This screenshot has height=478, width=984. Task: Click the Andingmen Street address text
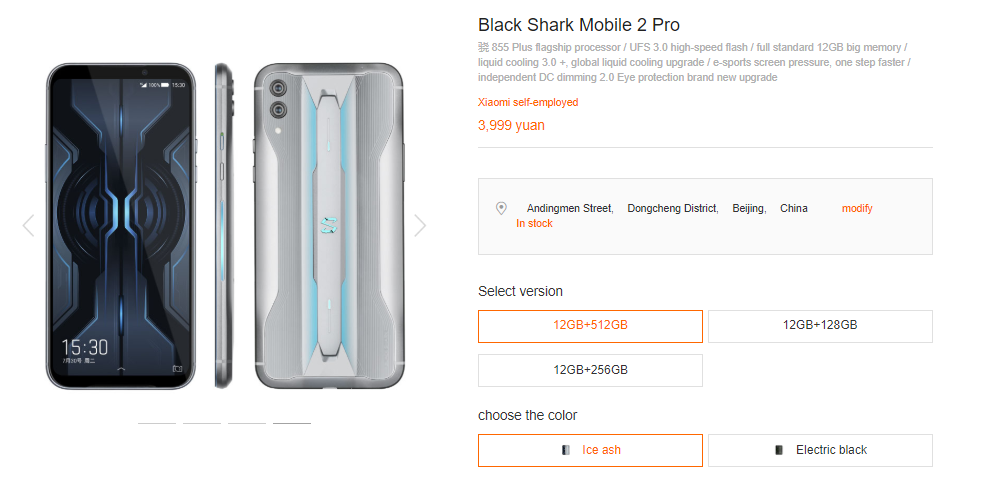pyautogui.click(x=570, y=208)
